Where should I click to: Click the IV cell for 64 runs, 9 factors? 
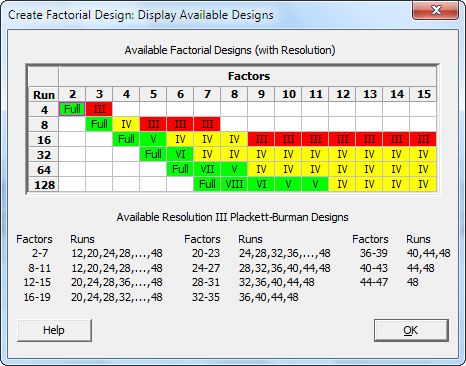coord(261,169)
